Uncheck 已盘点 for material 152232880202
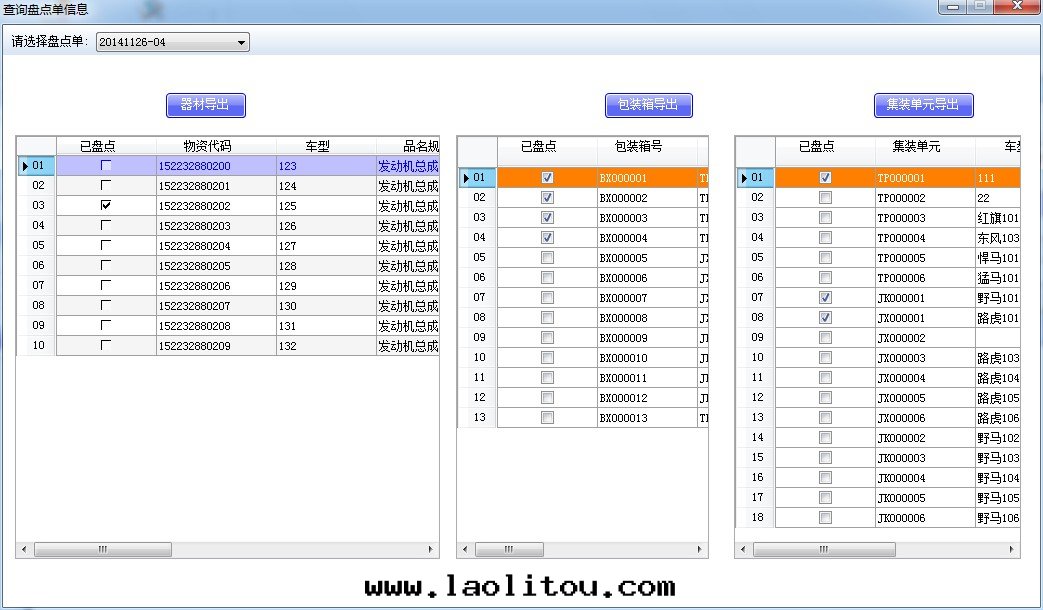1043x610 pixels. 106,205
